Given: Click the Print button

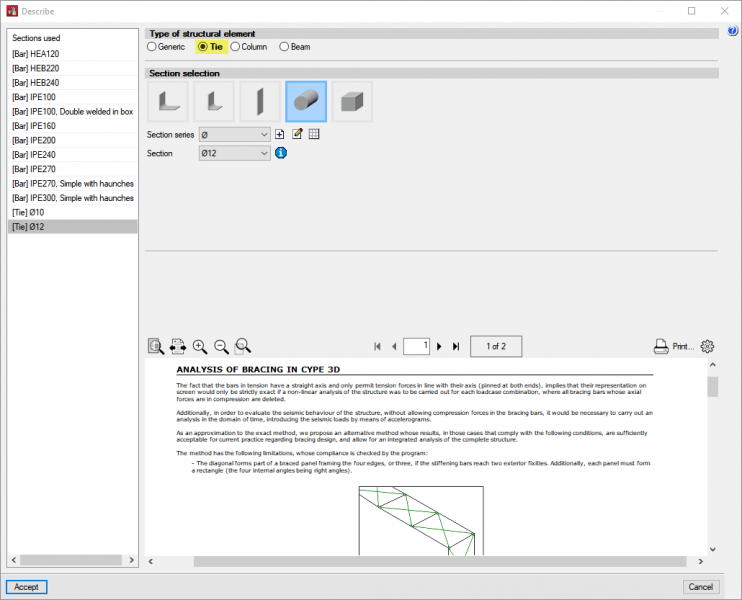Looking at the screenshot, I should pos(673,346).
